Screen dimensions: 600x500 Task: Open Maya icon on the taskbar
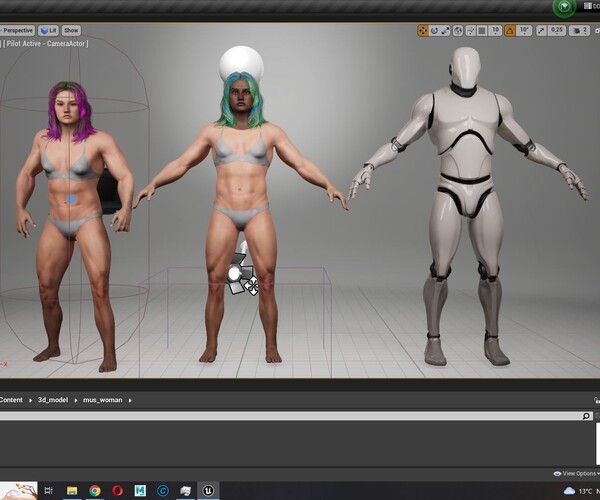tap(140, 490)
